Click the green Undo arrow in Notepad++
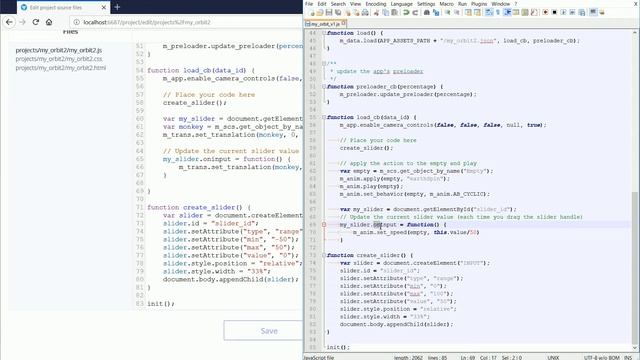Viewport: 640px width, 360px height. coord(406,13)
